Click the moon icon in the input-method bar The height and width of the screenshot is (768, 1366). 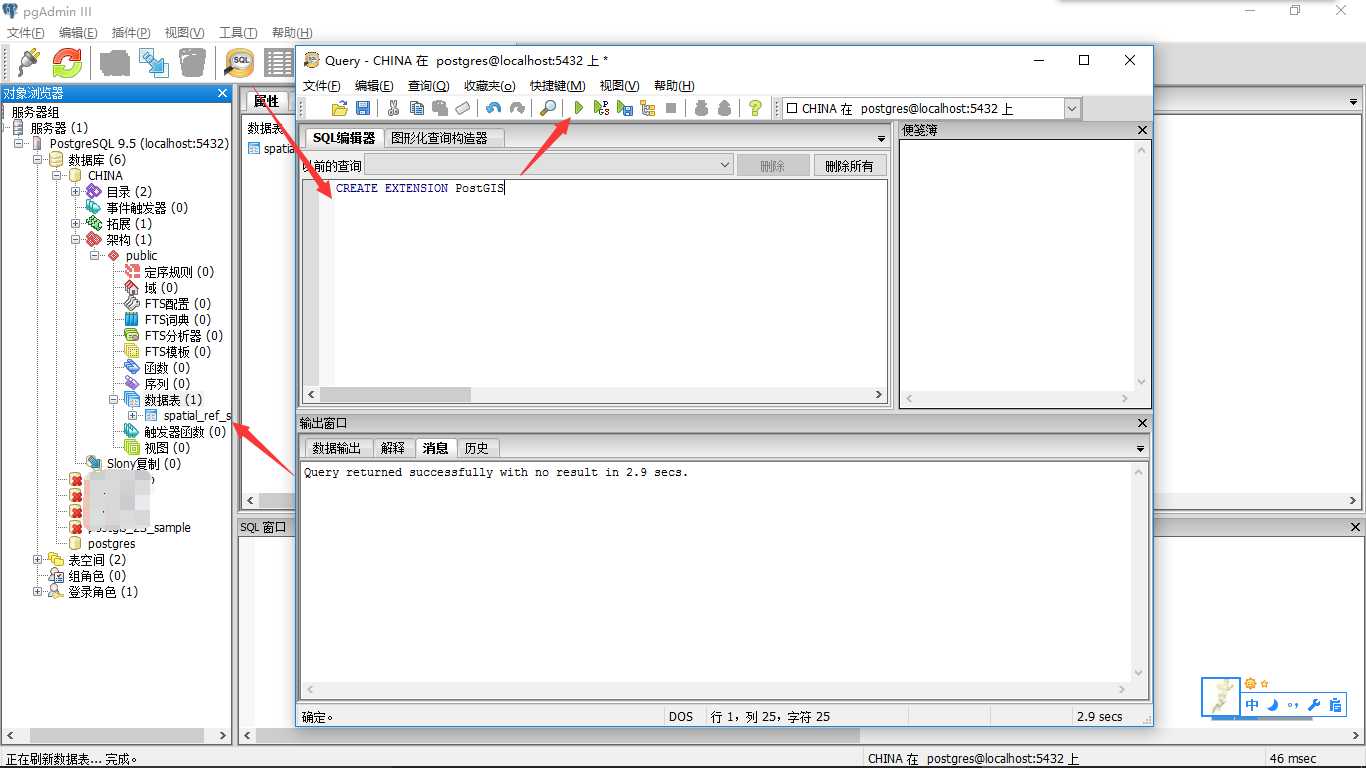[x=1273, y=705]
